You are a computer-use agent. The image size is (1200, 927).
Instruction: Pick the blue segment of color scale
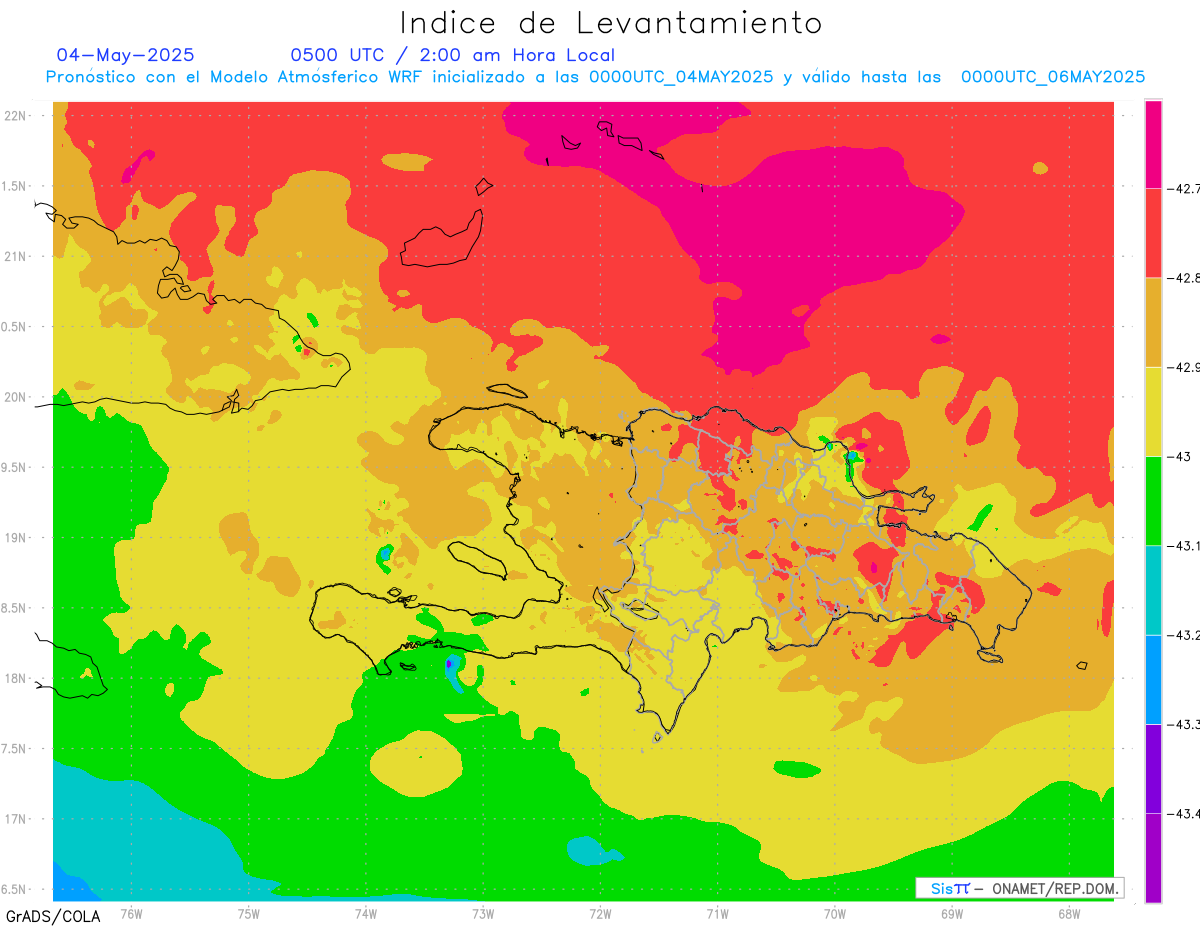(1153, 680)
